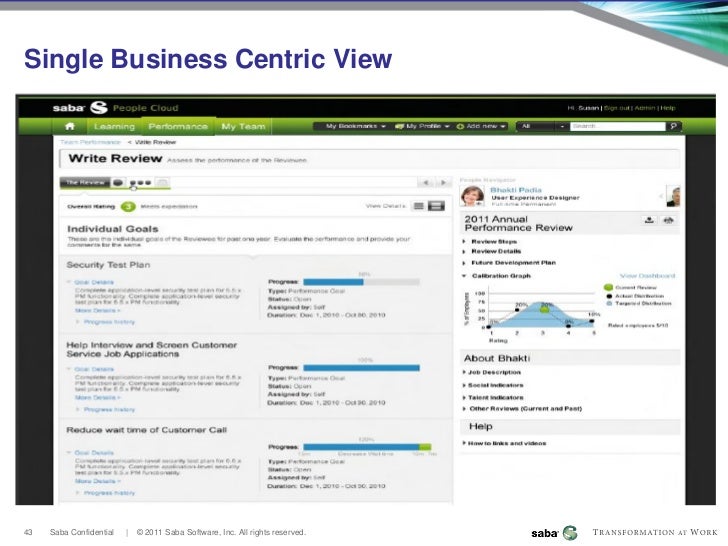Screen dimensions: 728x546
Task: Click the Help link in header
Action: coord(668,108)
